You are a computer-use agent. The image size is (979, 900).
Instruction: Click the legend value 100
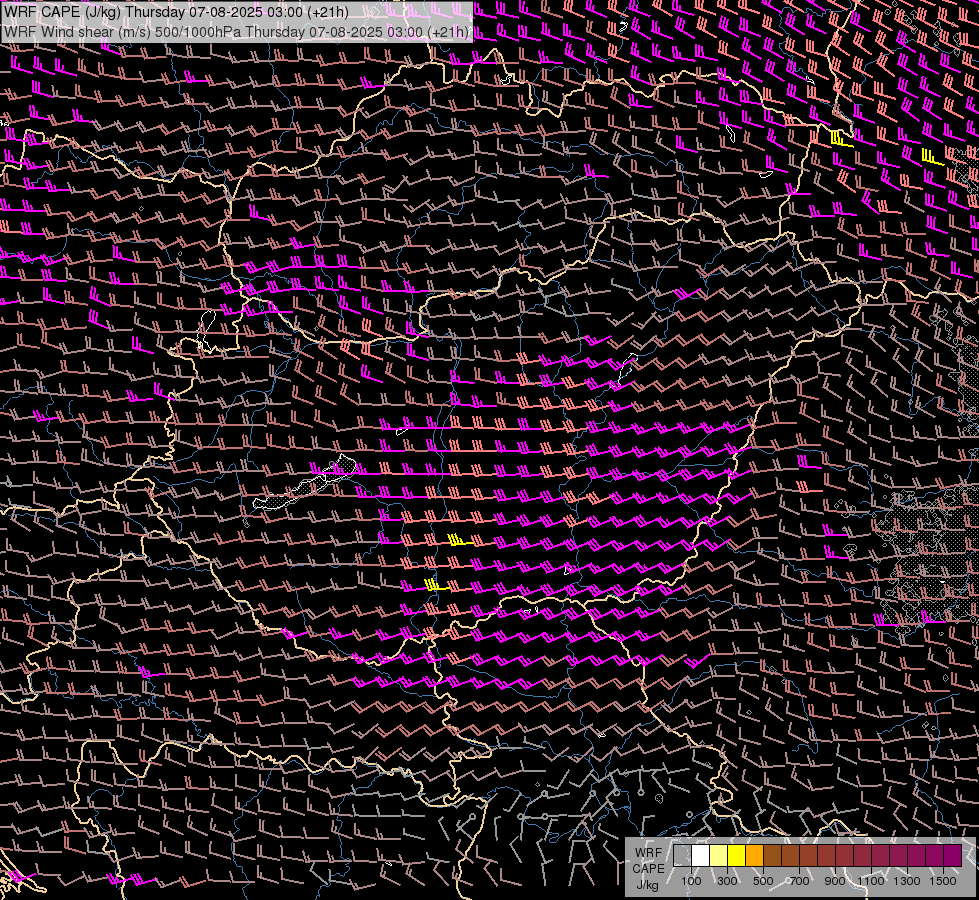(691, 881)
